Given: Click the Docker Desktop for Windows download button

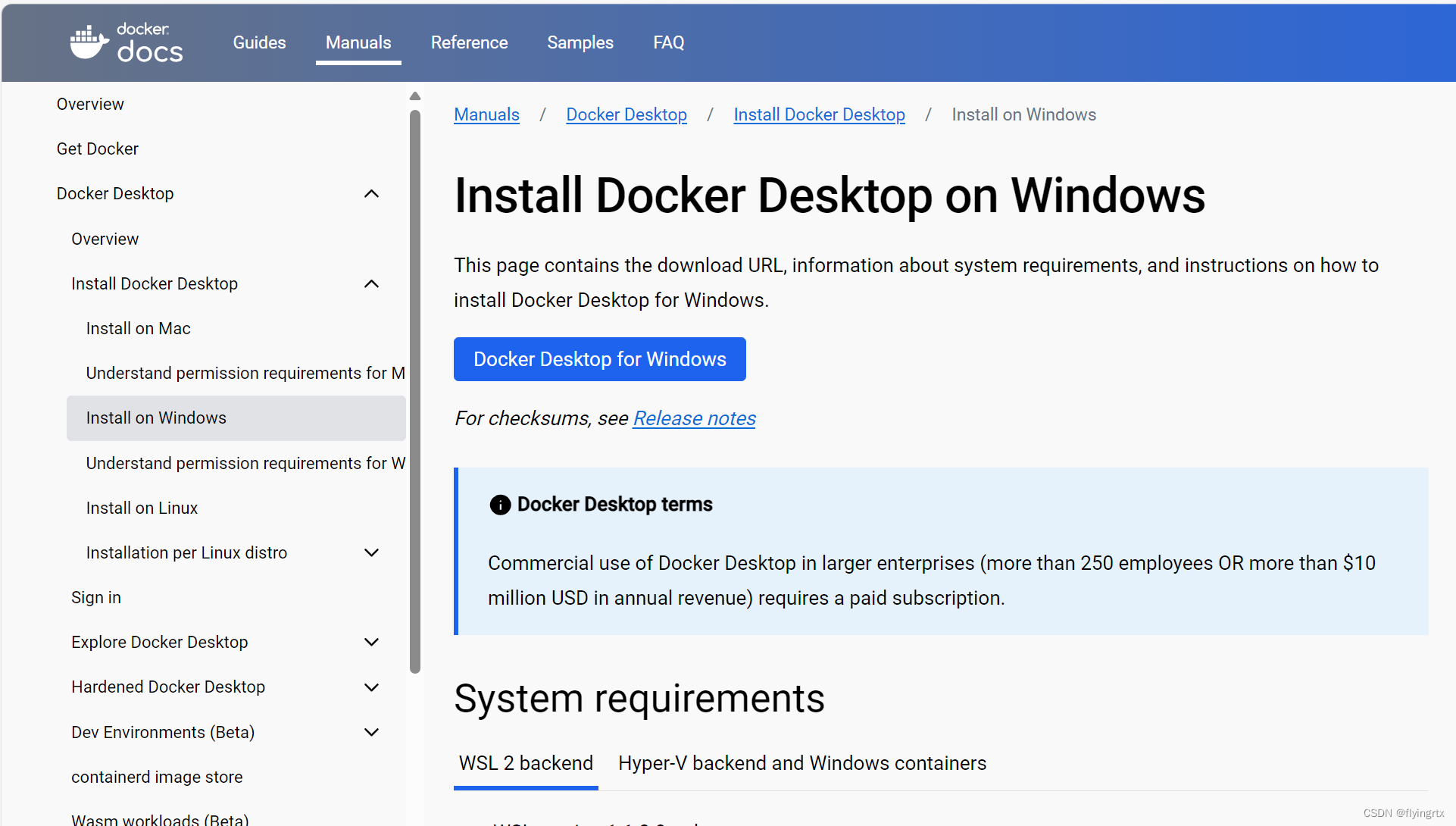Looking at the screenshot, I should 599,358.
